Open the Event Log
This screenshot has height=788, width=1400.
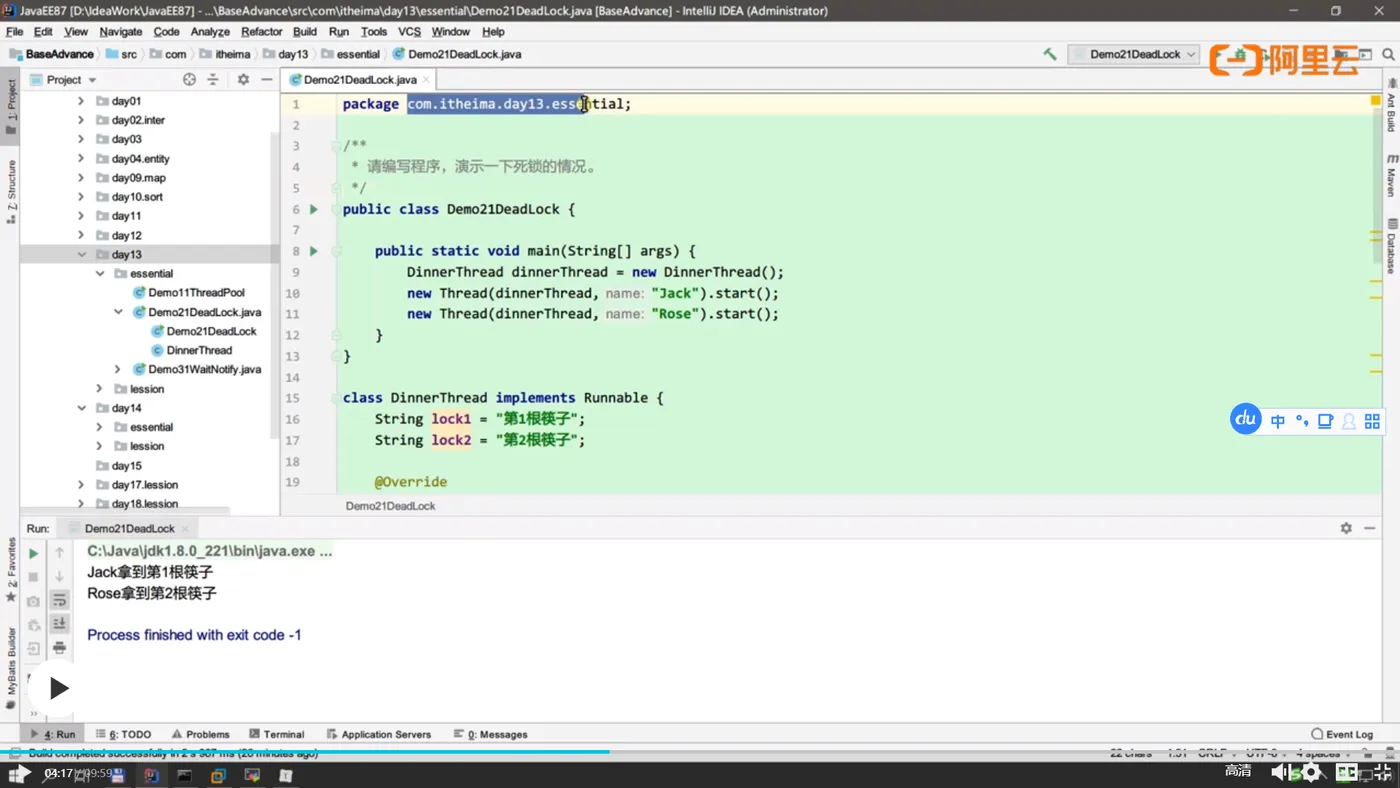click(1342, 734)
